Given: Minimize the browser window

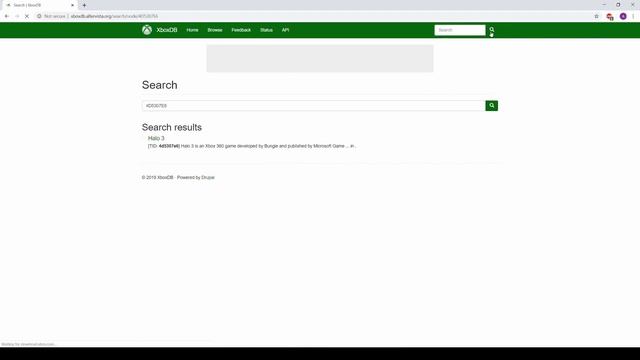Looking at the screenshot, I should pos(604,5).
